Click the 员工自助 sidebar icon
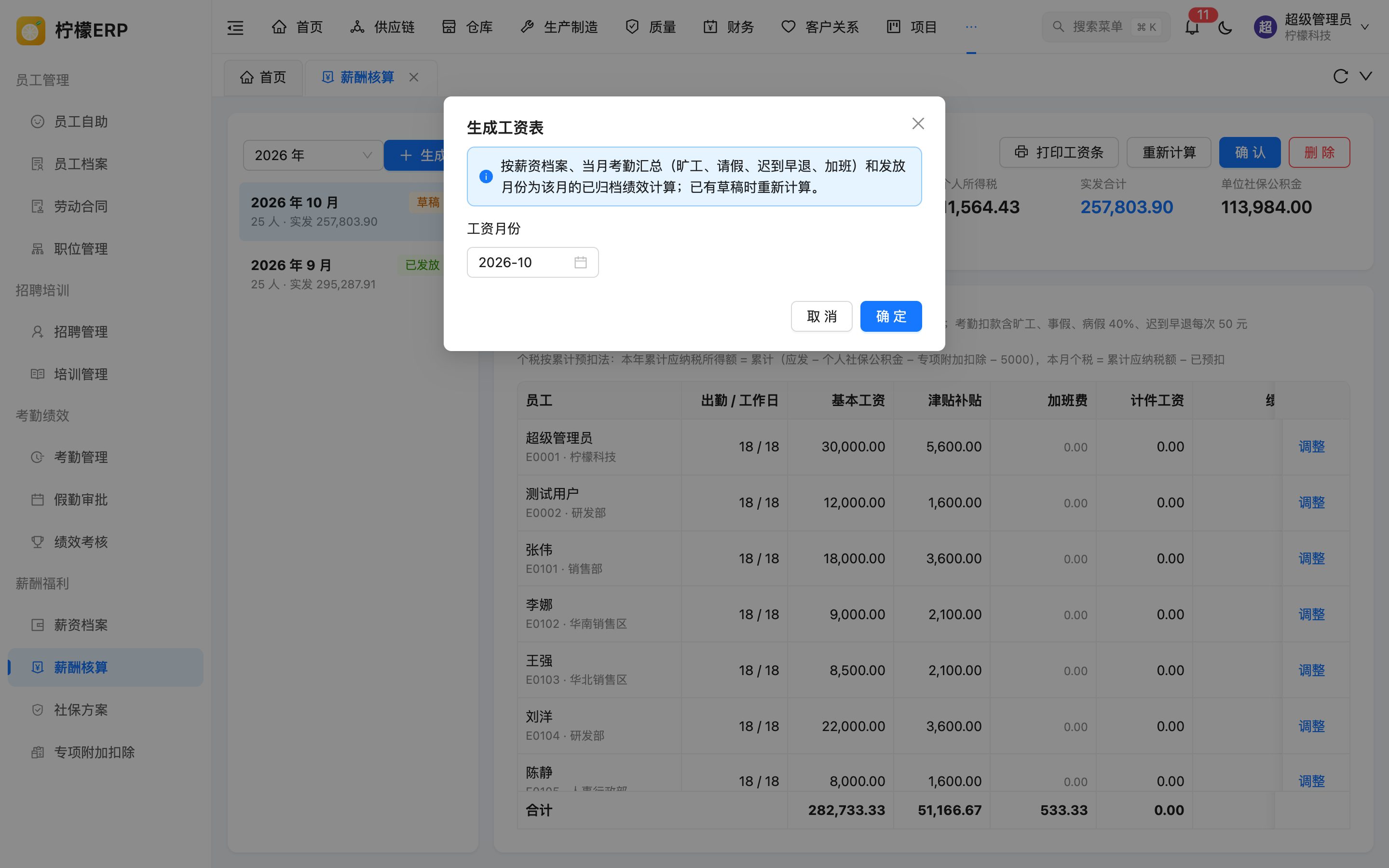Screen dimensions: 1389x868 [x=37, y=122]
